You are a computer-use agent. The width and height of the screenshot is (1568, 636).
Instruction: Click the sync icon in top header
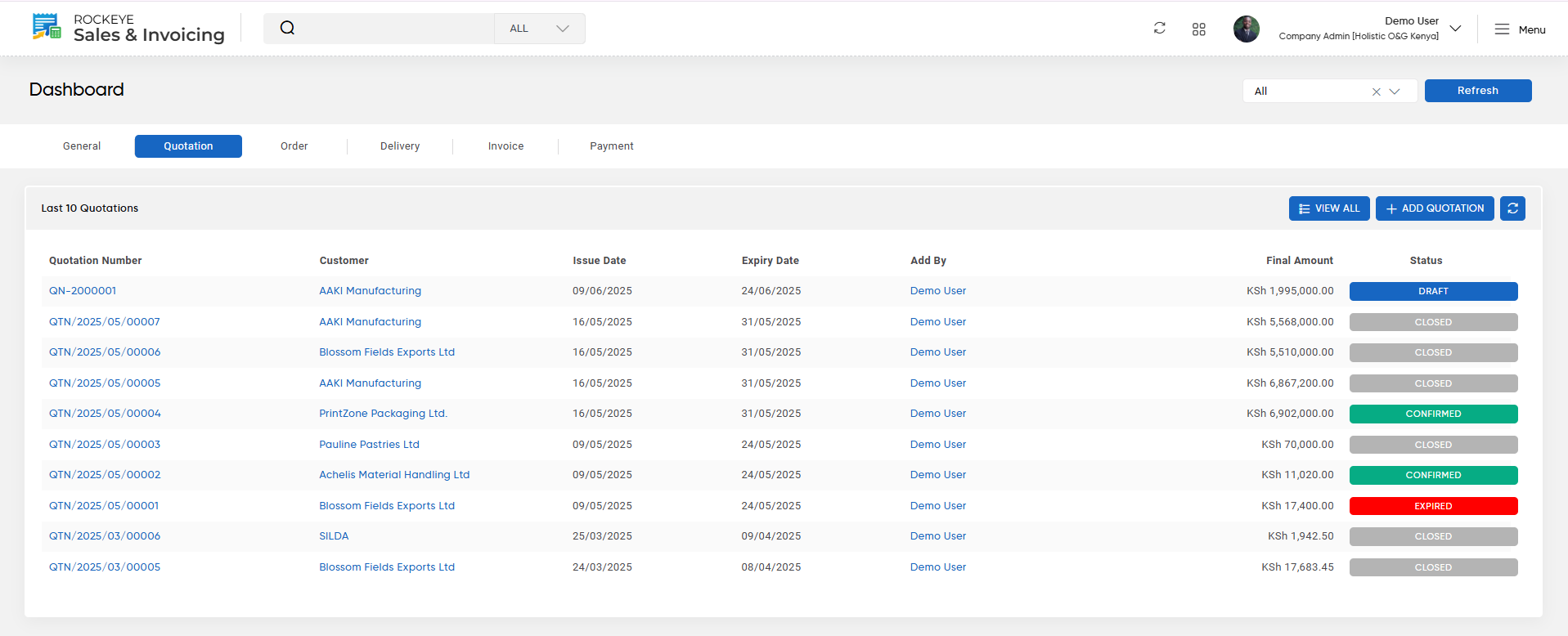point(1160,28)
